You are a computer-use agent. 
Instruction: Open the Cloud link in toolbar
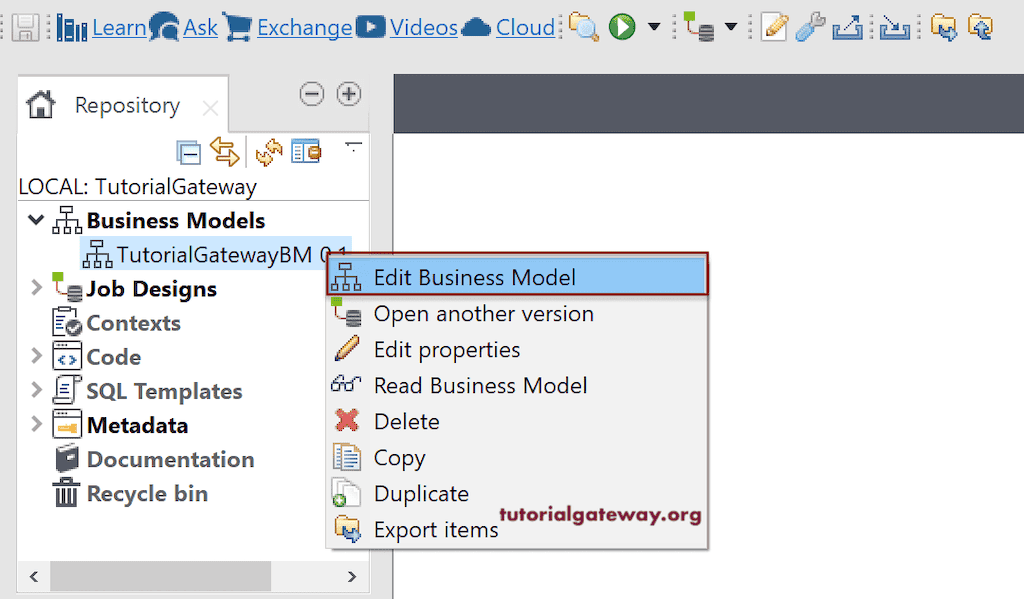point(525,27)
